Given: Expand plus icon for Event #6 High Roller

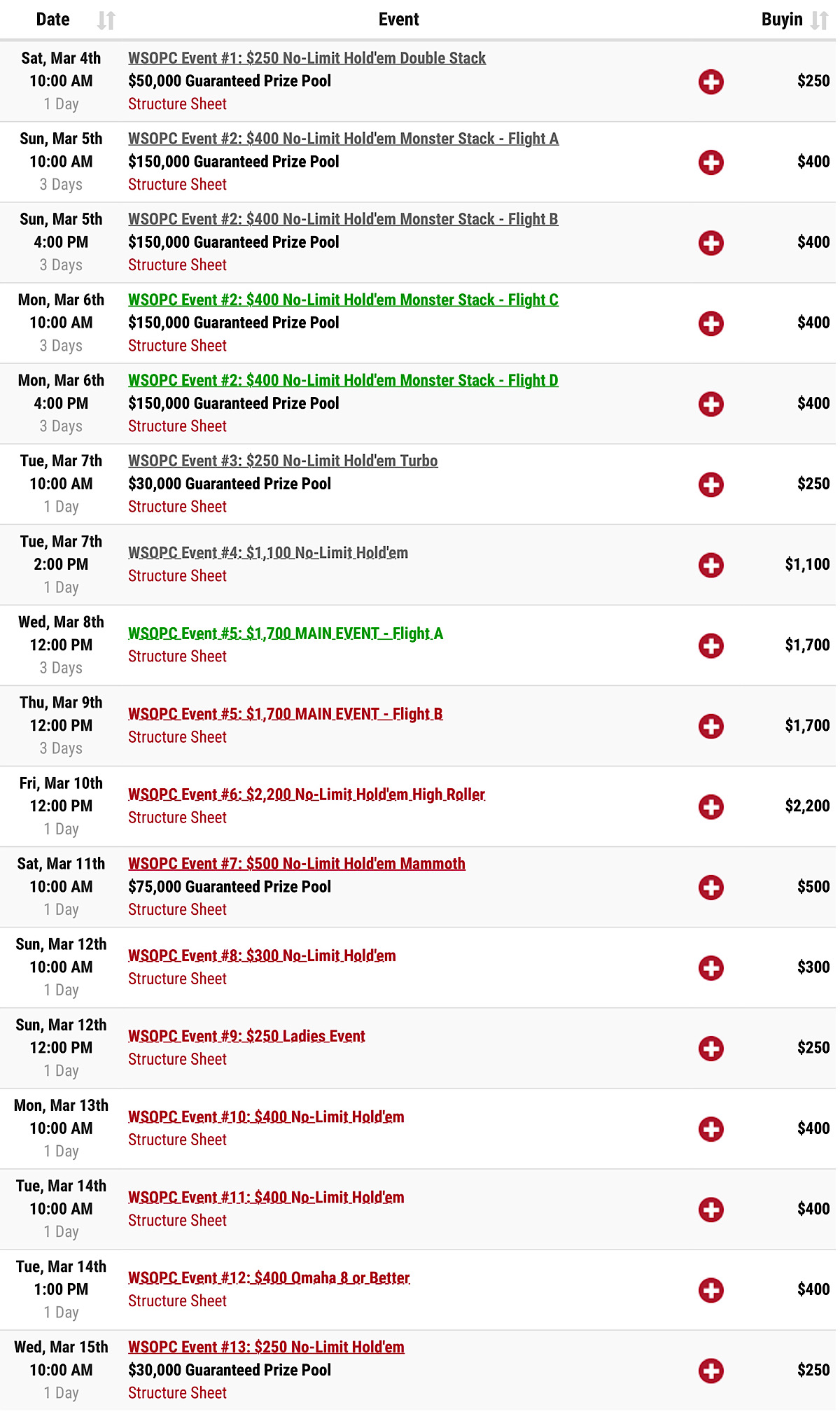Looking at the screenshot, I should (x=710, y=806).
